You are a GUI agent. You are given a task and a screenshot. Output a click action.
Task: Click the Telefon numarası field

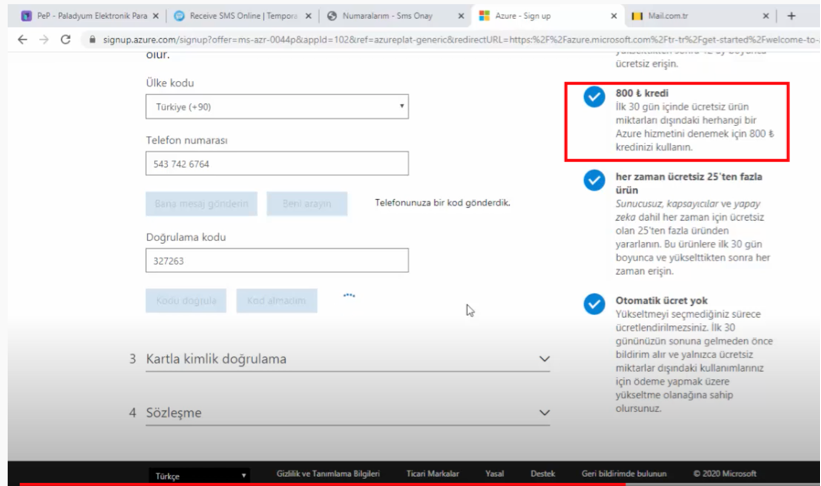(277, 163)
